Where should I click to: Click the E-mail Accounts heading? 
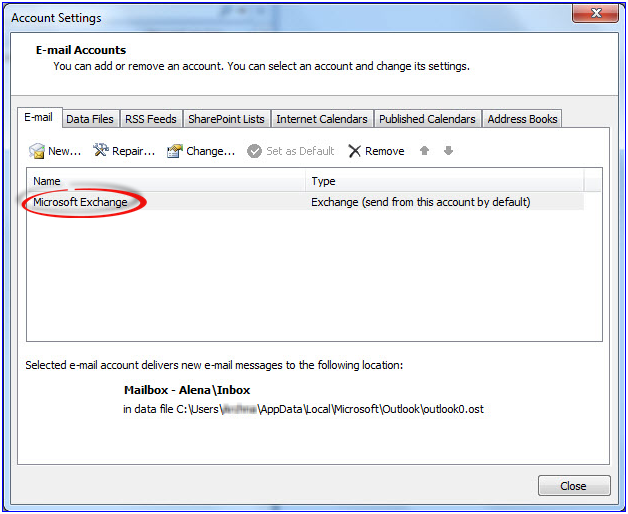pos(81,50)
